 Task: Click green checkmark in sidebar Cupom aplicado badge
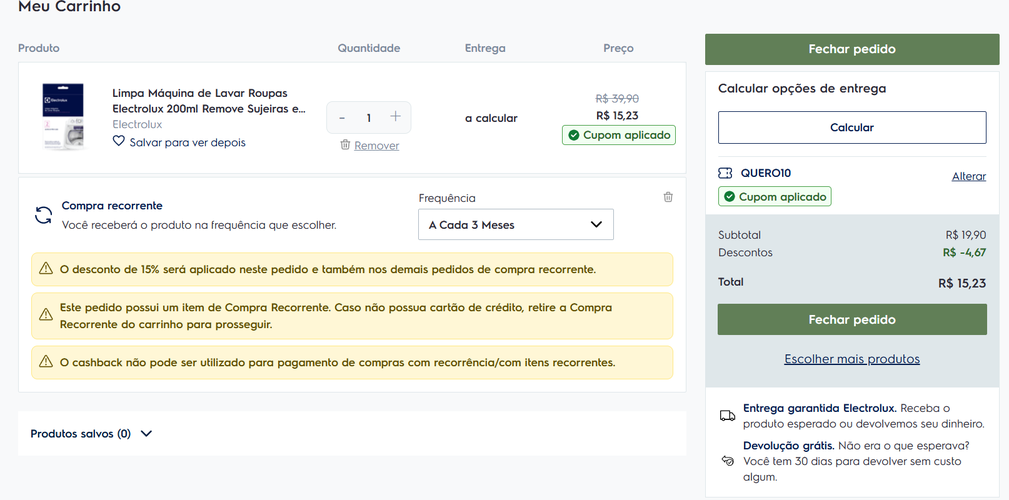point(729,197)
